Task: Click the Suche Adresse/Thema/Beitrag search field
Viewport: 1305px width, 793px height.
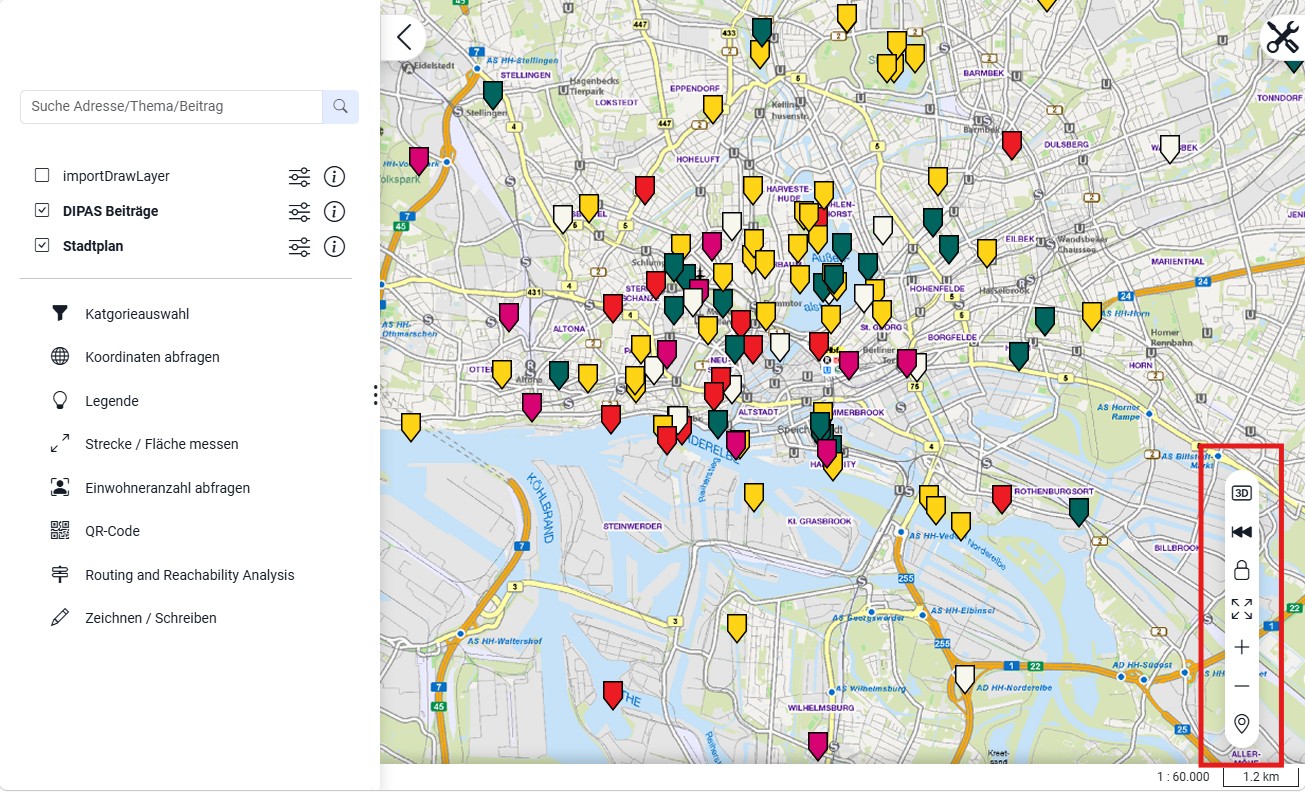Action: point(171,106)
